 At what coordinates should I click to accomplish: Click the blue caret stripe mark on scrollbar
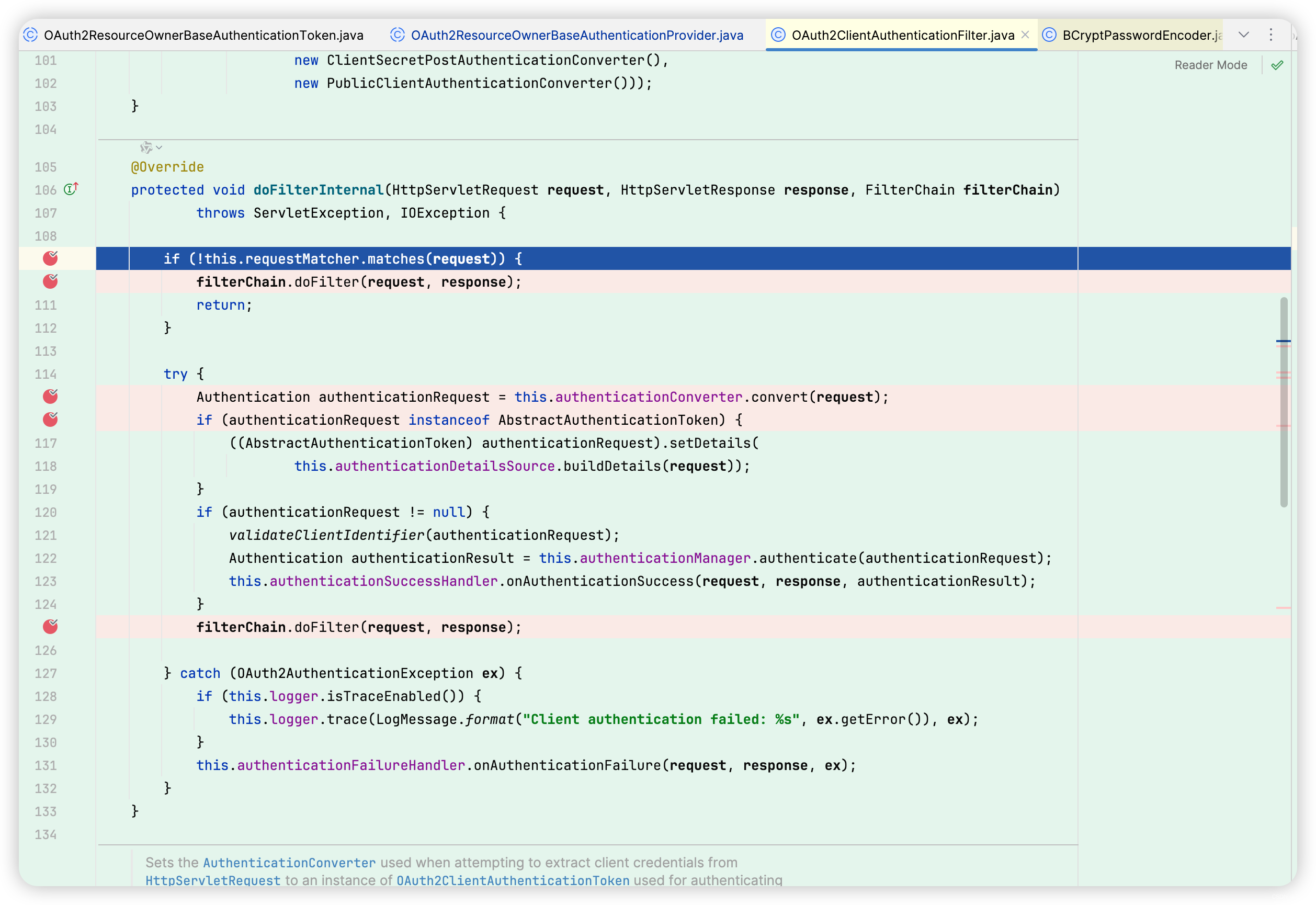[x=1283, y=342]
